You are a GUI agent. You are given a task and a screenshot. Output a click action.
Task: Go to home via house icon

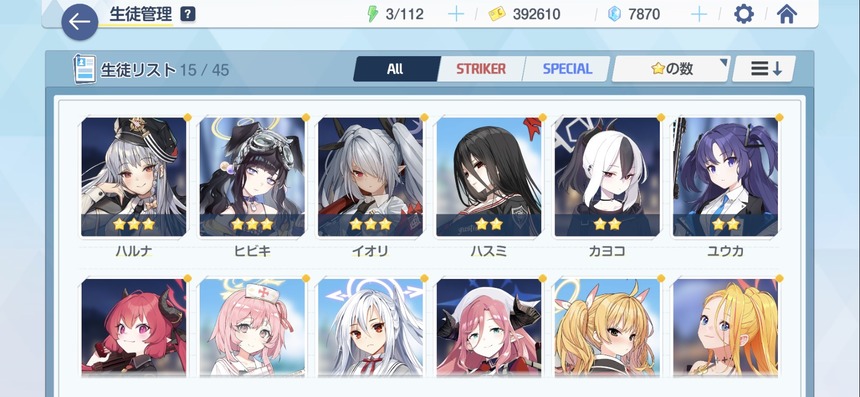(x=787, y=14)
